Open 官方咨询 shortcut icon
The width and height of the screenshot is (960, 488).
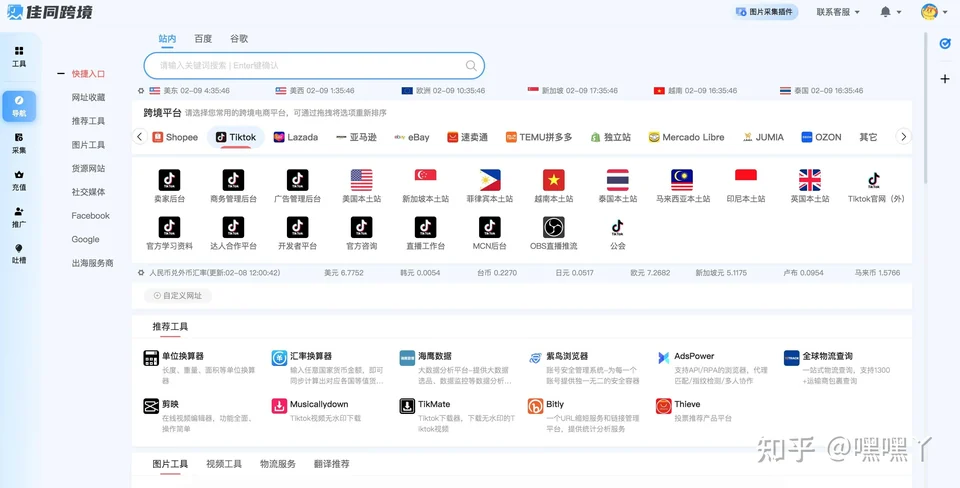point(361,227)
